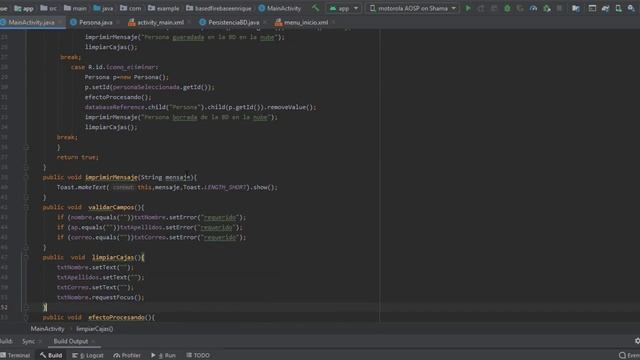640x360 pixels.
Task: Open the SDK Manager device icon
Action: coord(619,8)
